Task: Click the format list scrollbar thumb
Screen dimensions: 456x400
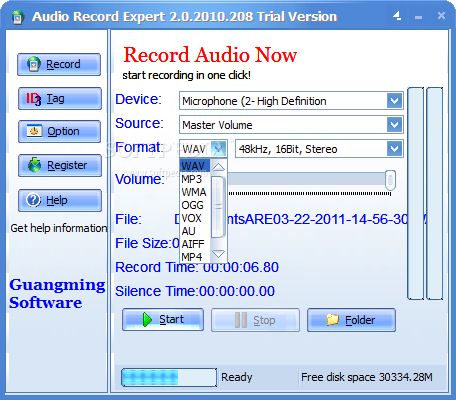Action: 218,207
